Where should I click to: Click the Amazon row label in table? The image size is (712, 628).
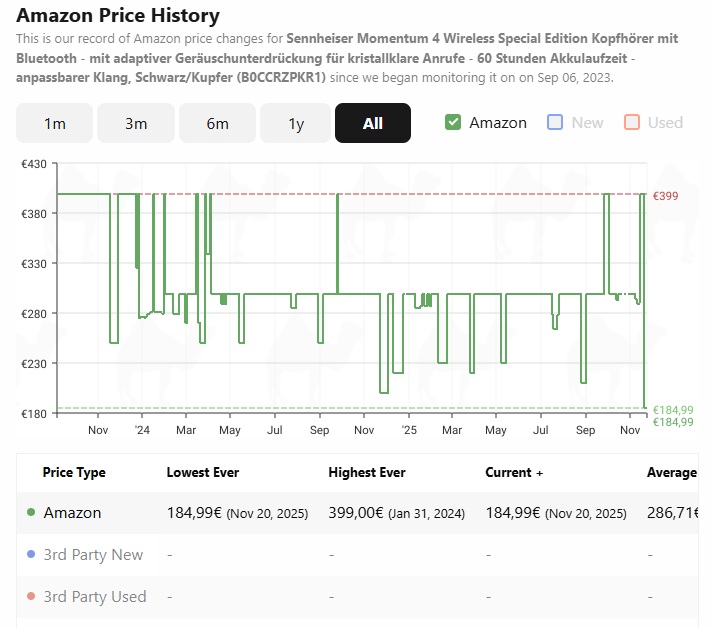pyautogui.click(x=72, y=513)
